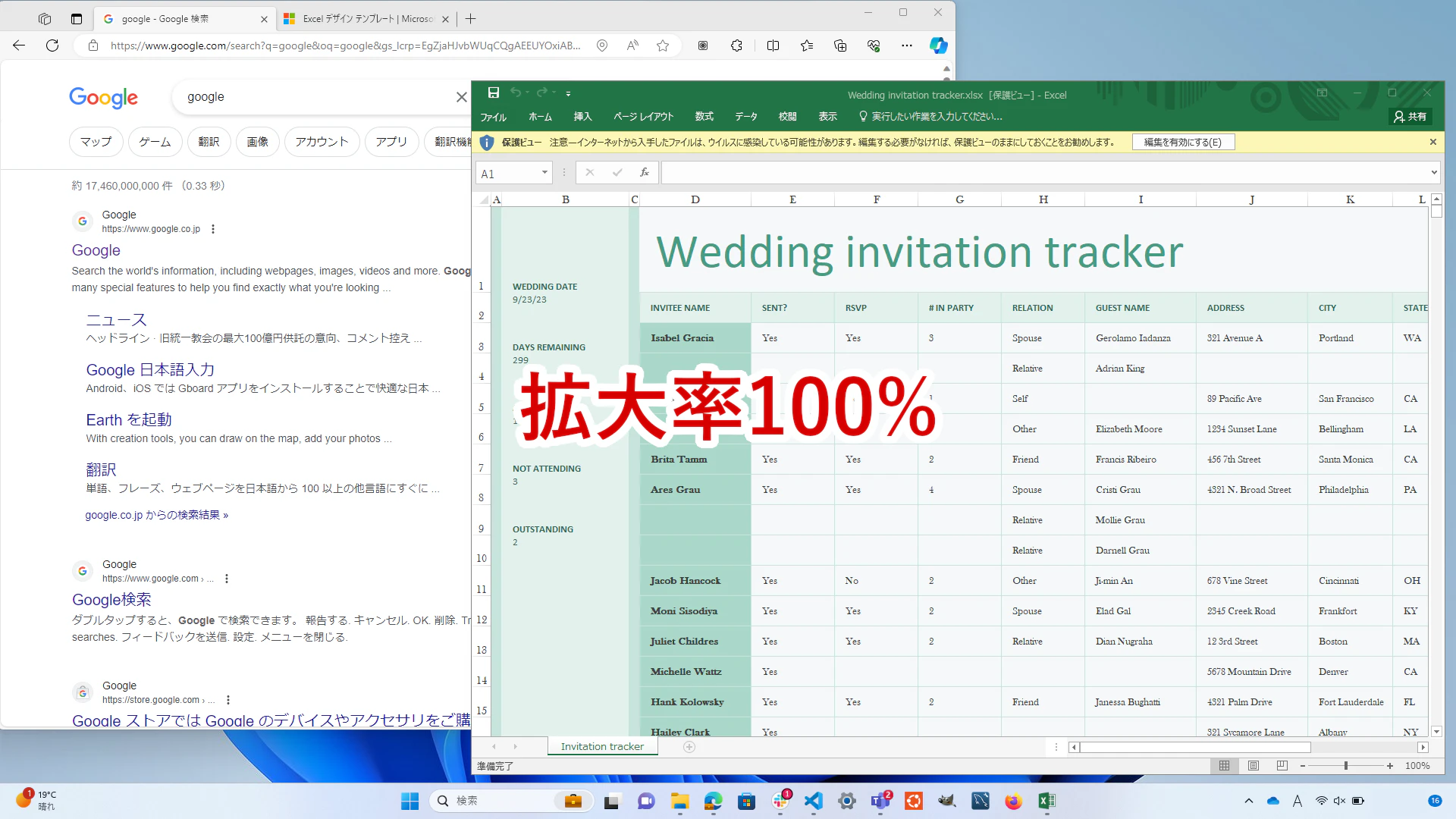Screen dimensions: 1456x819
Task: Open the Earth を起動 link
Action: [129, 420]
